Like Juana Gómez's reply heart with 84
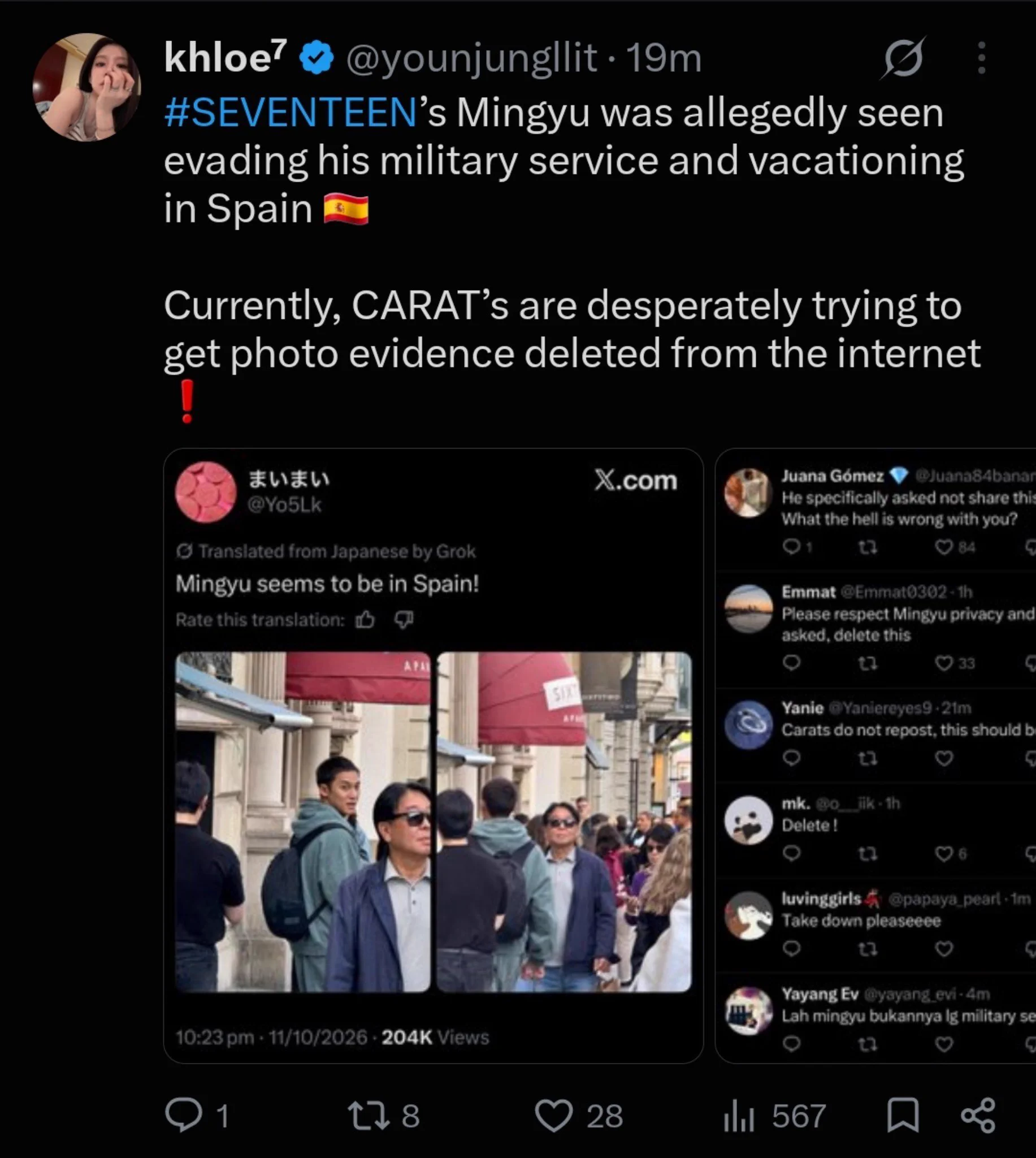The image size is (1036, 1158). 944,547
